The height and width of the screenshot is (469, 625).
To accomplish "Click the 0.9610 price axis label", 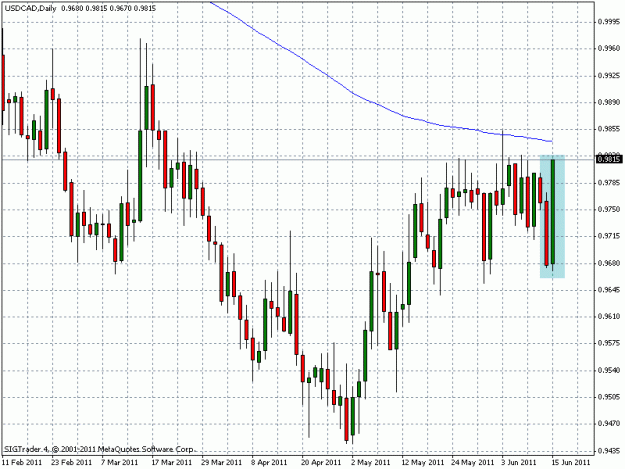I will [x=610, y=316].
